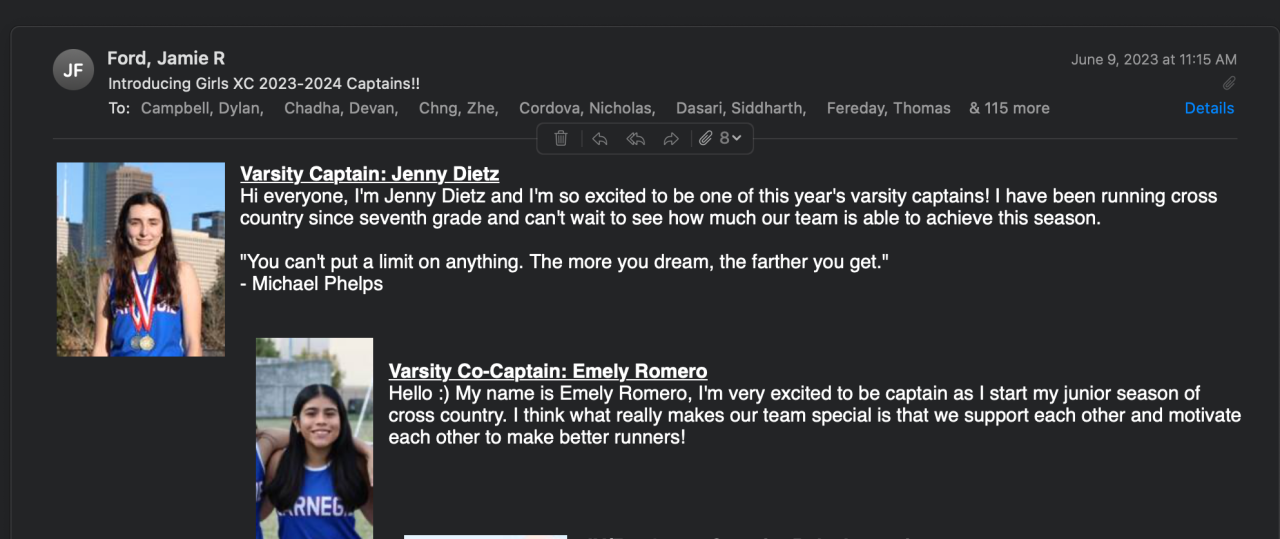
Task: Click the Reply arrow icon
Action: click(x=599, y=138)
